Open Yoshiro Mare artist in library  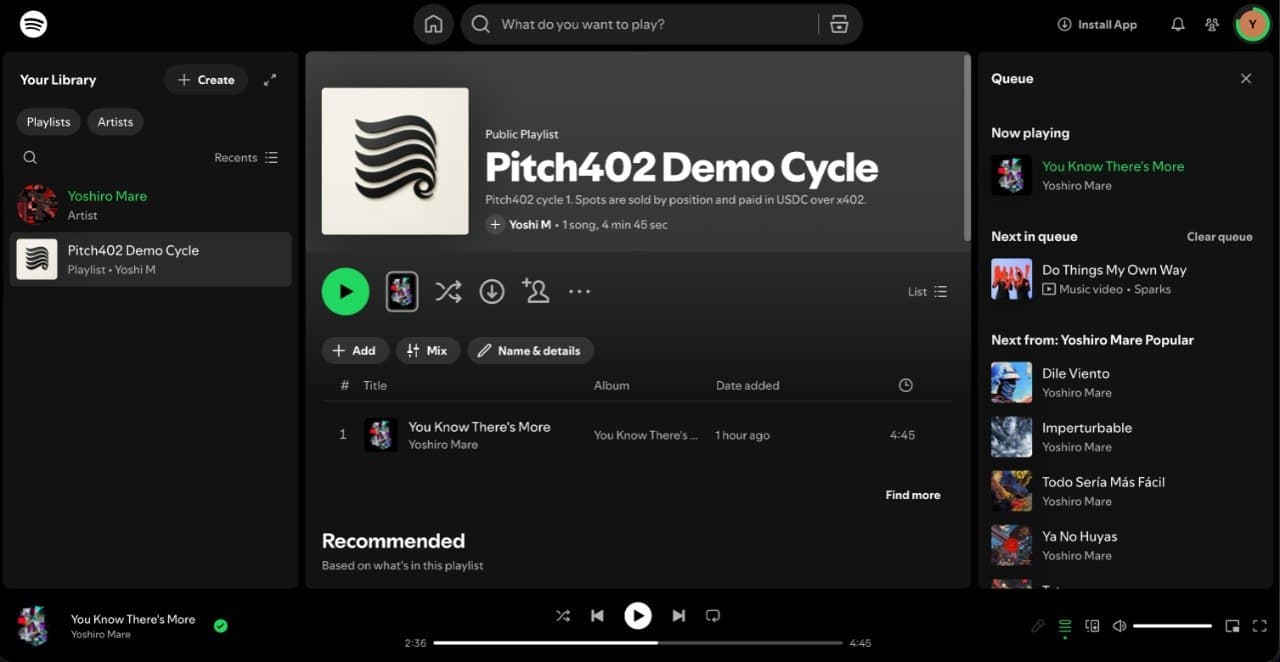(150, 205)
